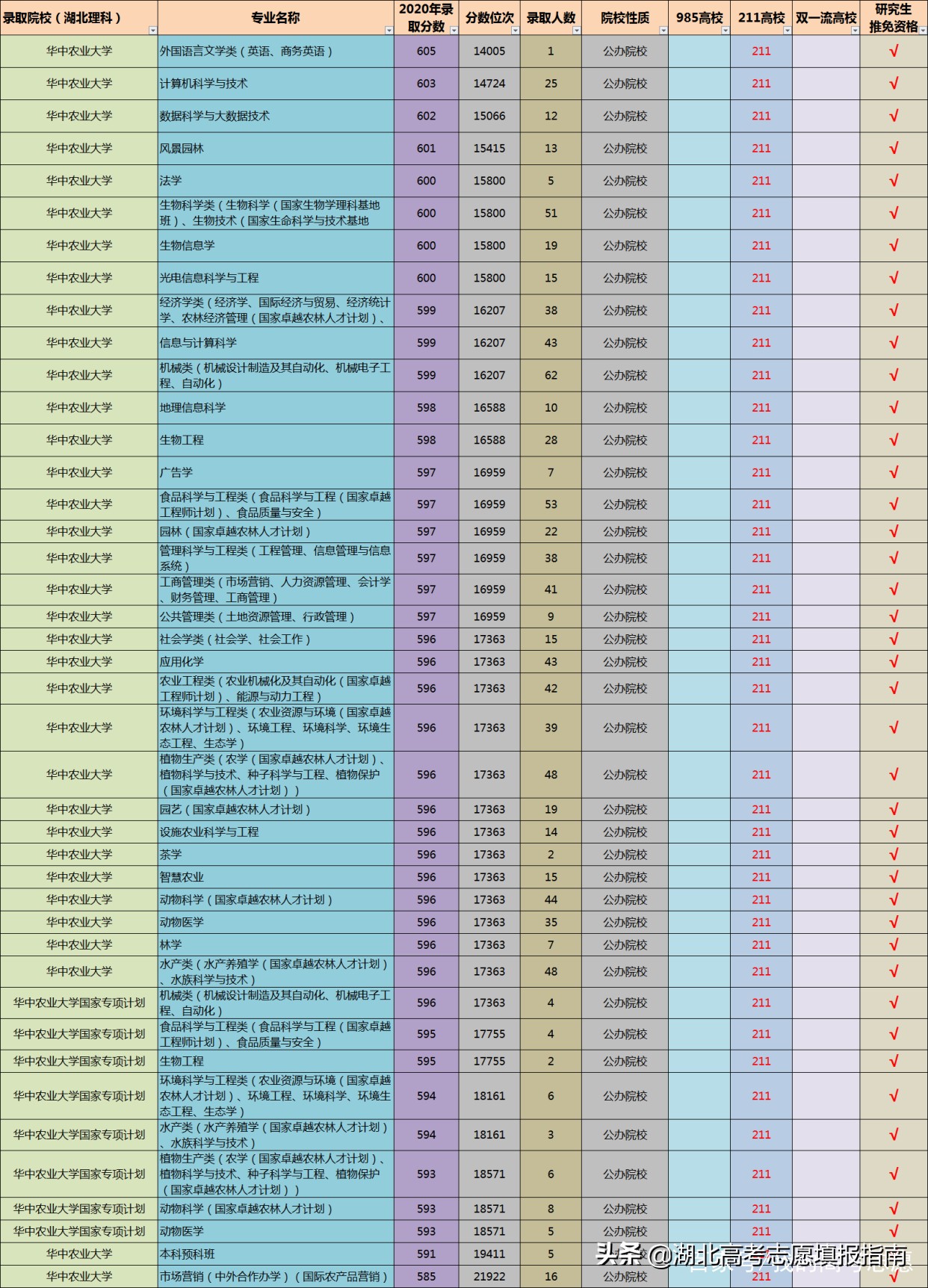Viewport: 928px width, 1288px height.
Task: Expand the 2020年录取分数 filter arrow
Action: 454,31
